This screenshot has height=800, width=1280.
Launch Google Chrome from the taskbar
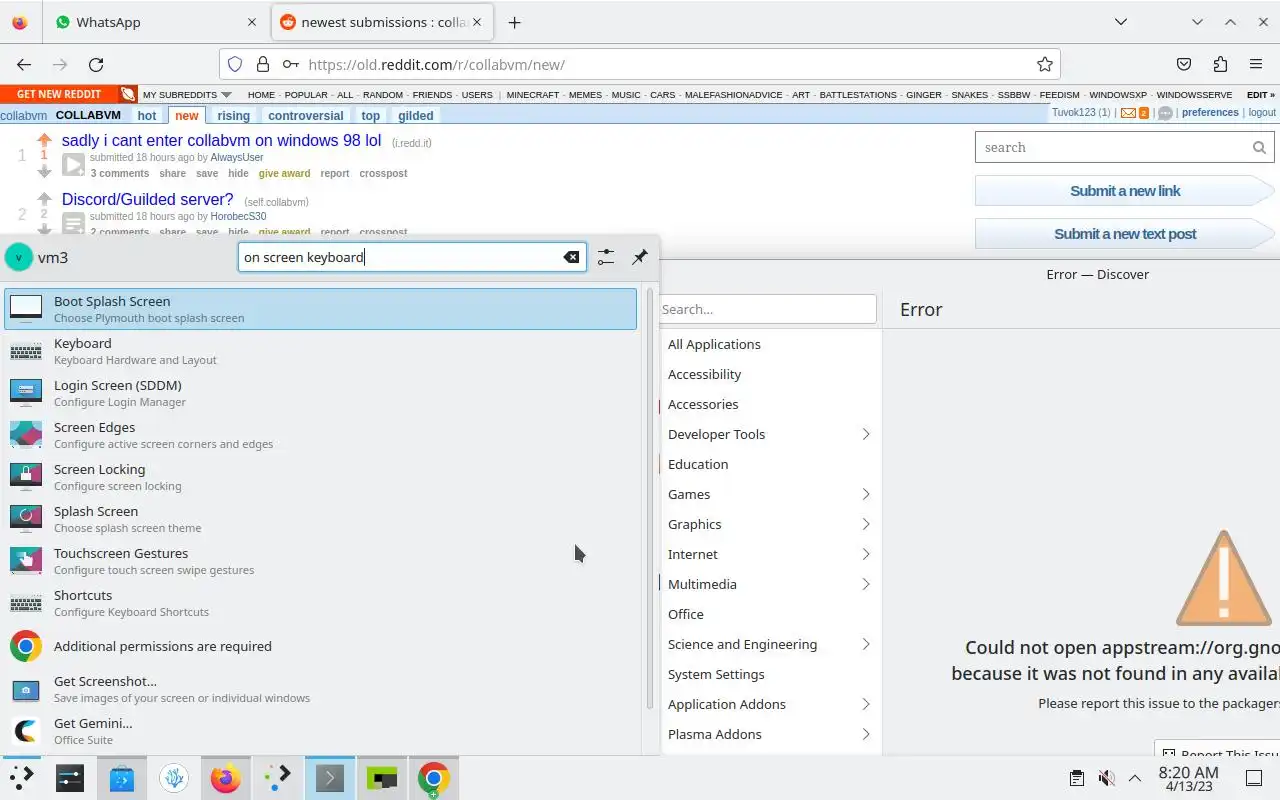tap(434, 777)
